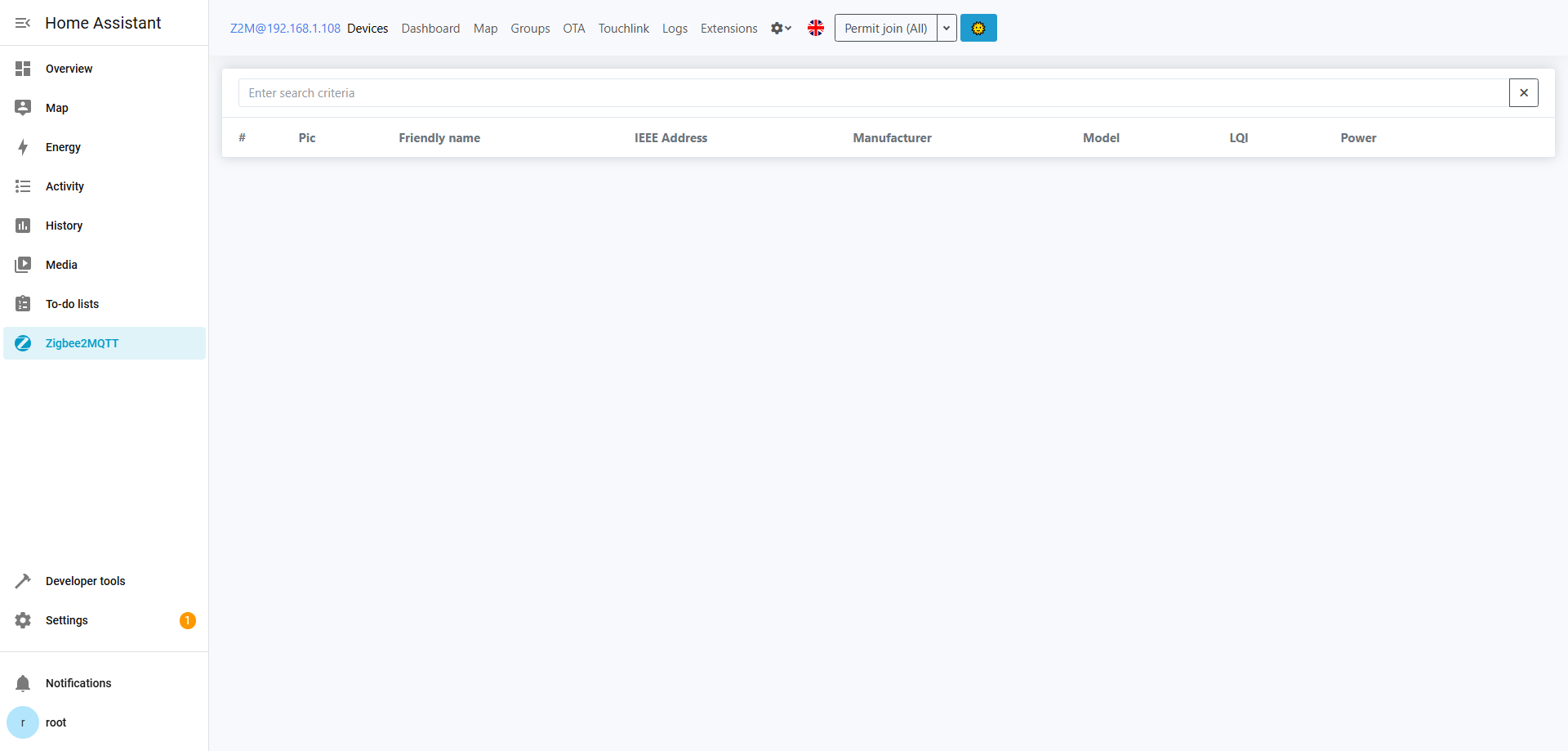Click the search criteria input field
Screen dimensions: 1568x751
point(872,93)
